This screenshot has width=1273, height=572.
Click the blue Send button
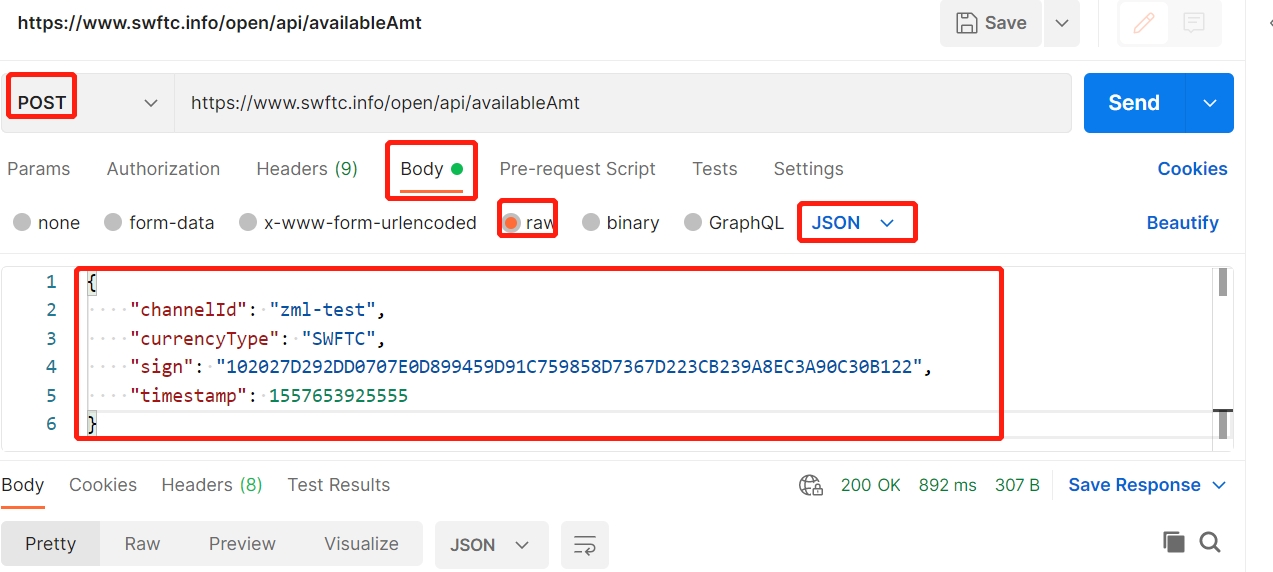1133,103
